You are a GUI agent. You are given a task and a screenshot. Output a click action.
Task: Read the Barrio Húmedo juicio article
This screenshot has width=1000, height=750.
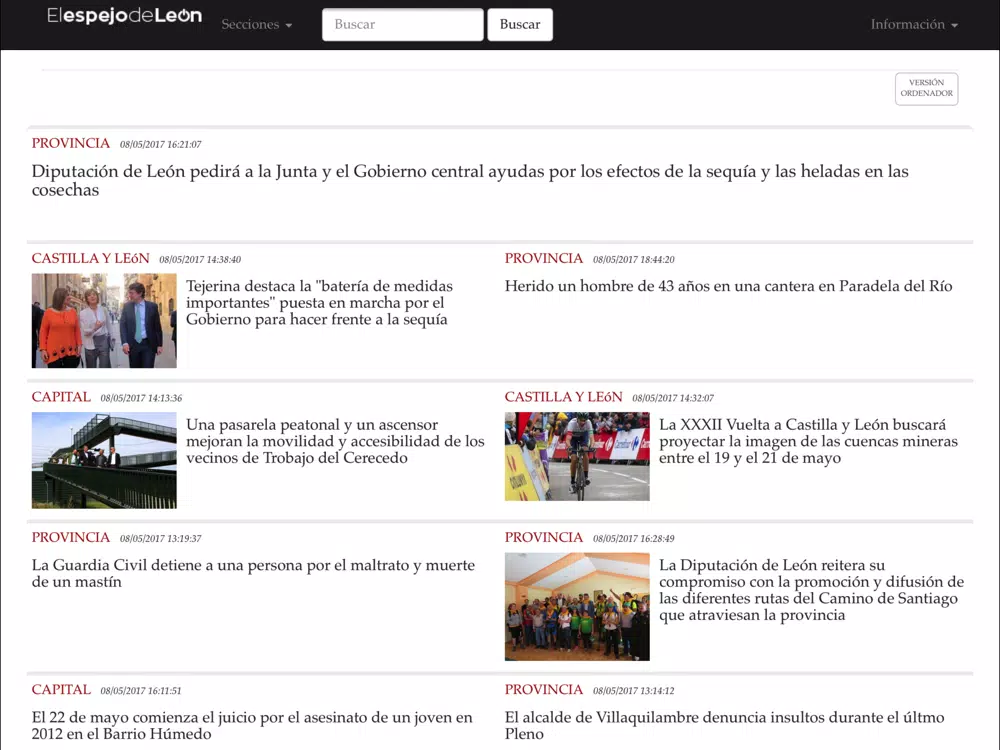(252, 726)
